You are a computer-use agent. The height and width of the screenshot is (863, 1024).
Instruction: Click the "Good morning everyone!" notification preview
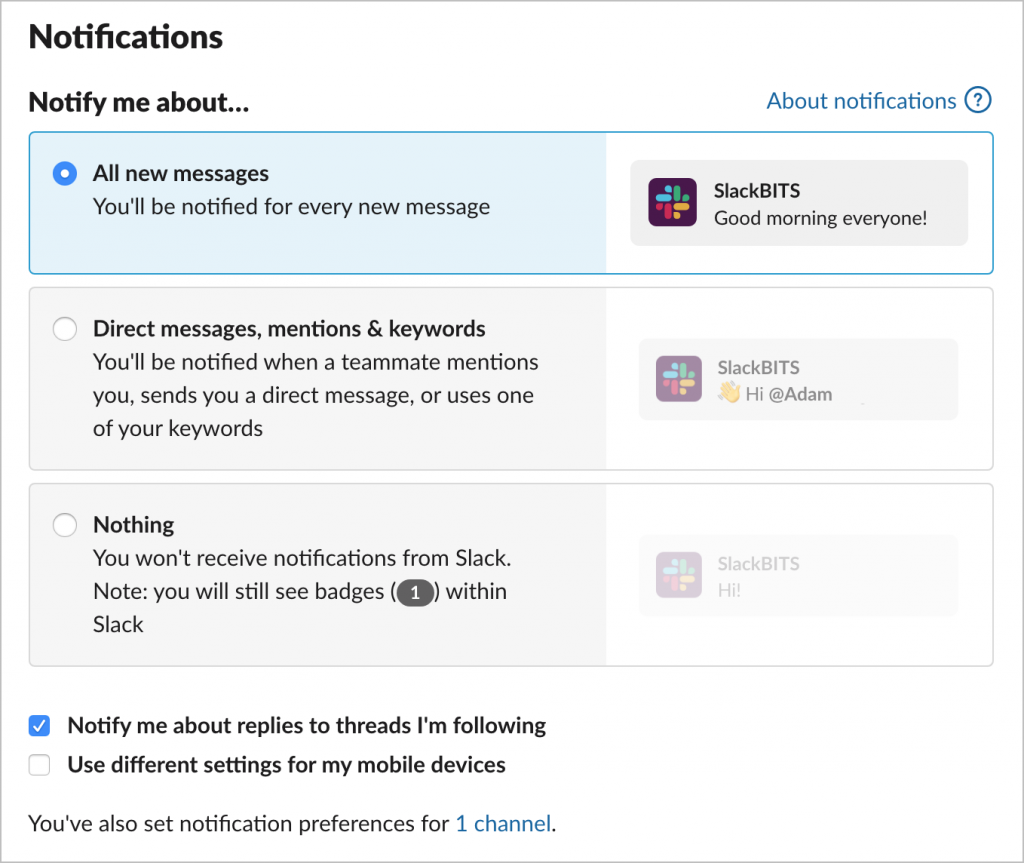tap(820, 217)
